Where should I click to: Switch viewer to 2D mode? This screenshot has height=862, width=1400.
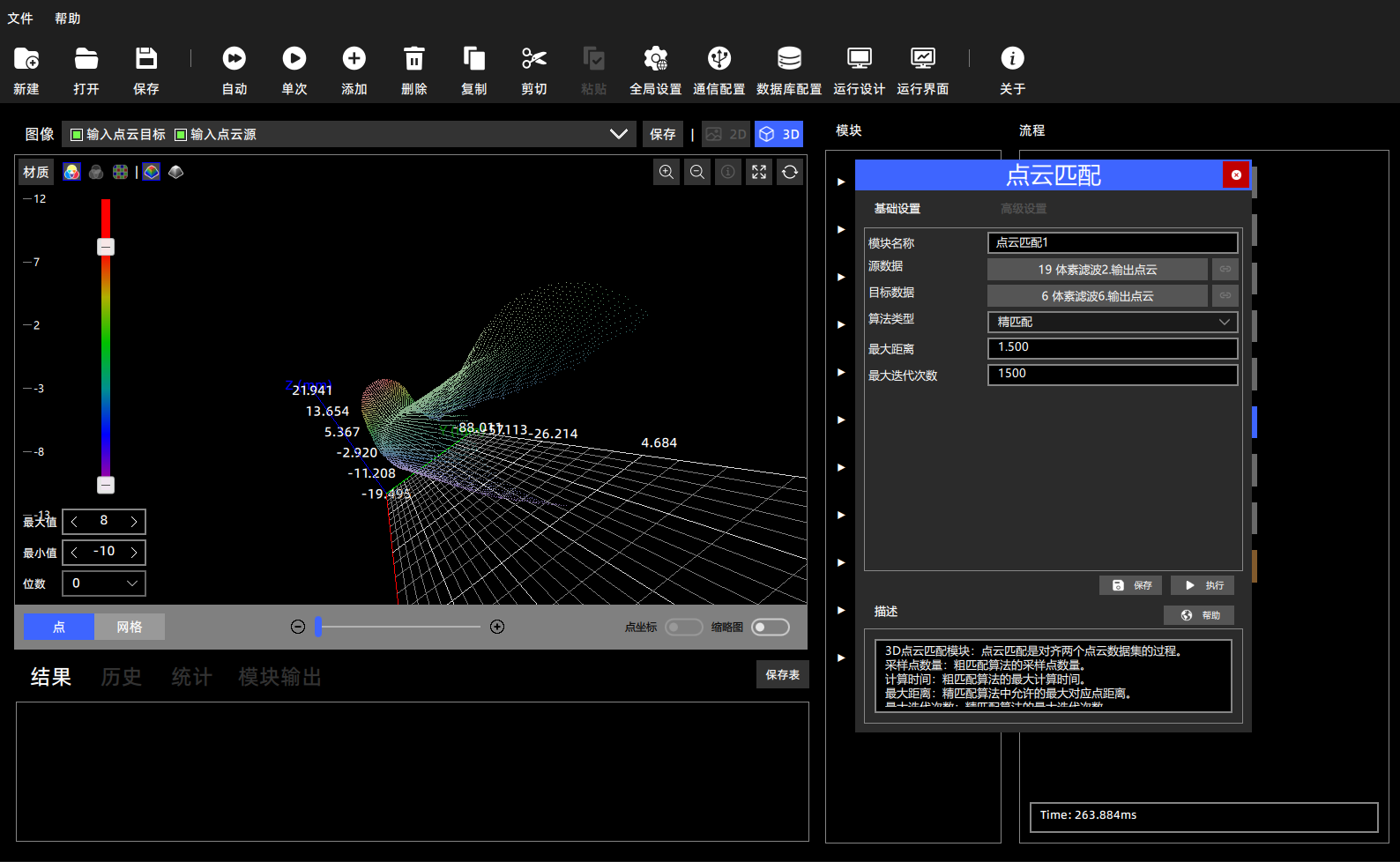726,134
